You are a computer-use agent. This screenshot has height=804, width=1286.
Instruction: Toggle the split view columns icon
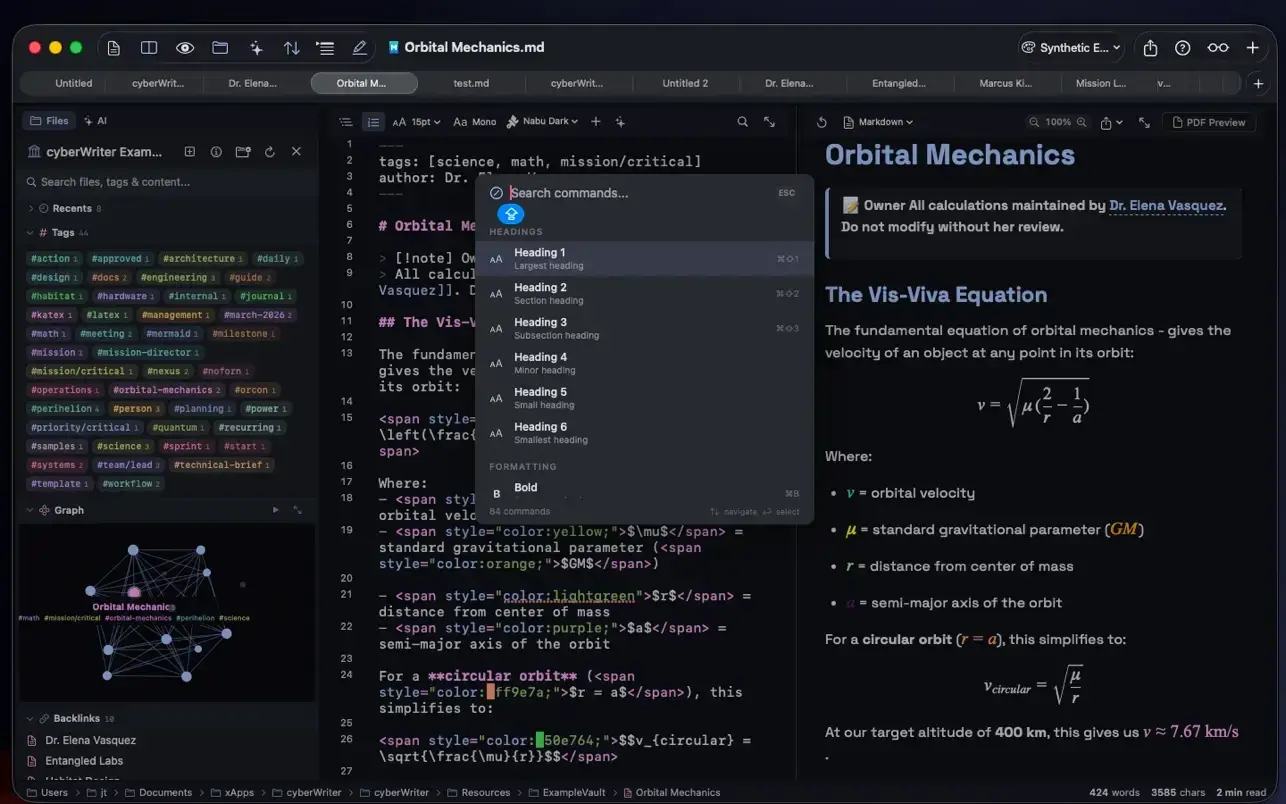(149, 48)
